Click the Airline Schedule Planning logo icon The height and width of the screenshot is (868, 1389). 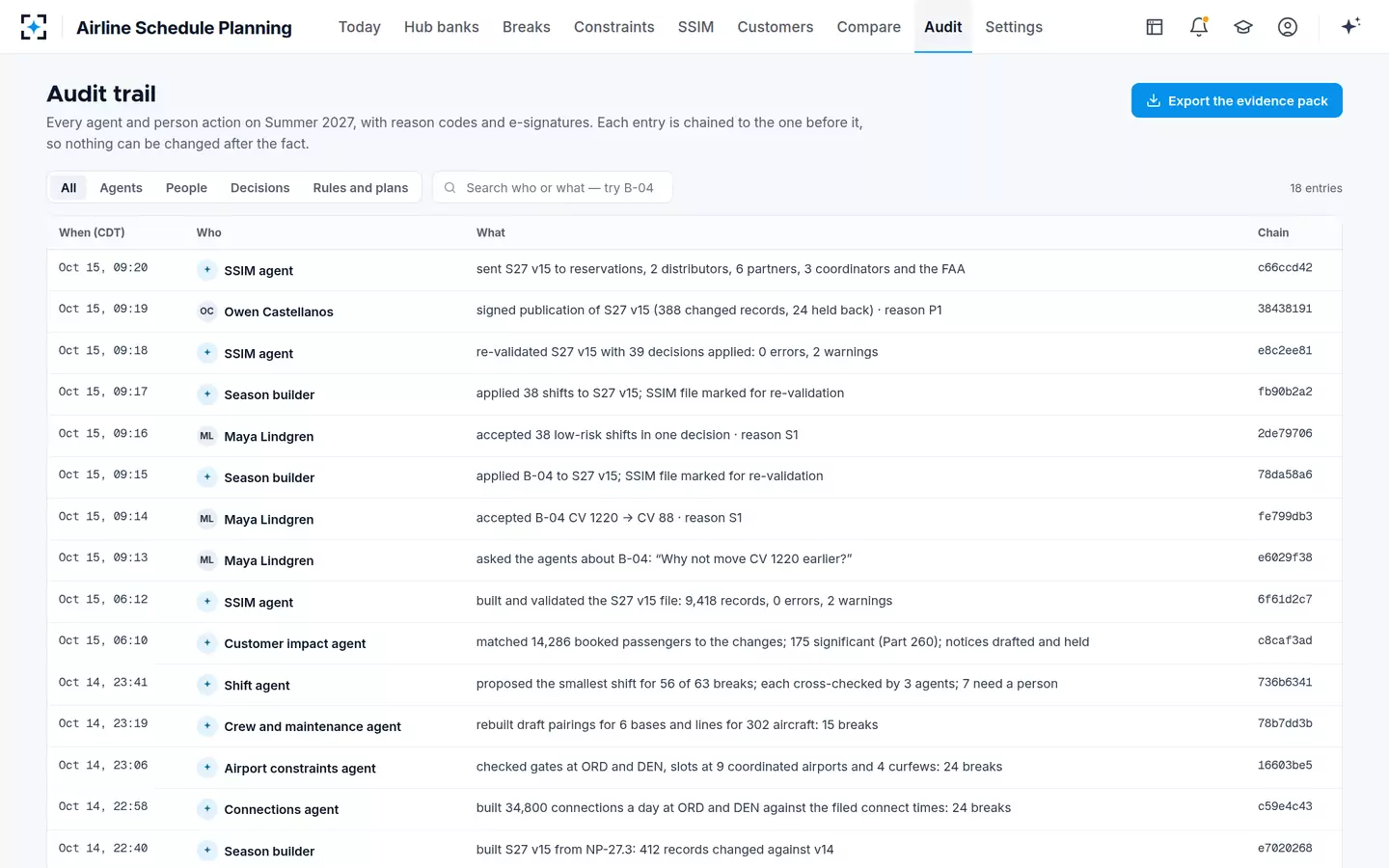pos(34,27)
